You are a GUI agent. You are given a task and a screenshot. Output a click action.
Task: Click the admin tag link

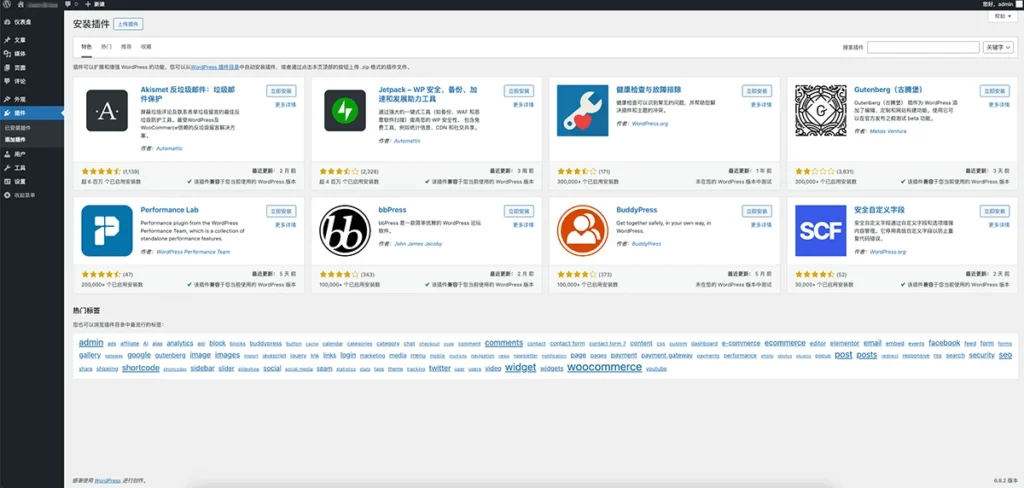pyautogui.click(x=91, y=342)
